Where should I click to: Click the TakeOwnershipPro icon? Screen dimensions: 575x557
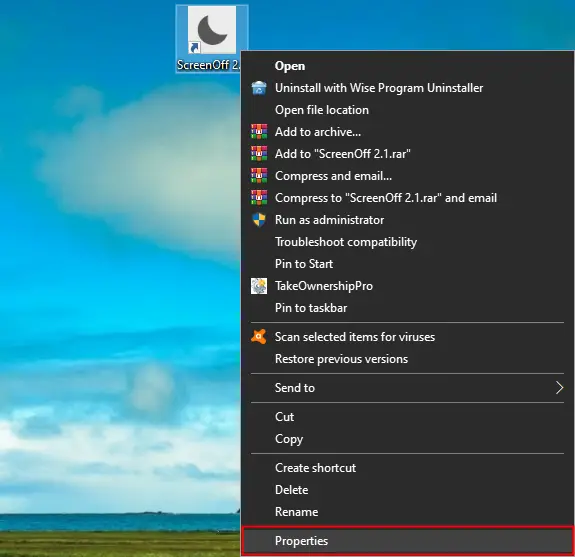(x=259, y=286)
